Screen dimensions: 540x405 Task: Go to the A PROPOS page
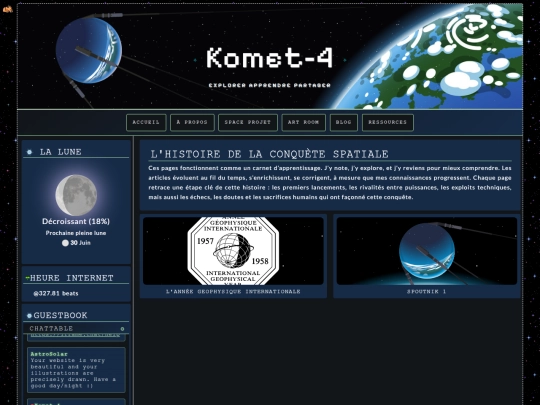coord(192,123)
